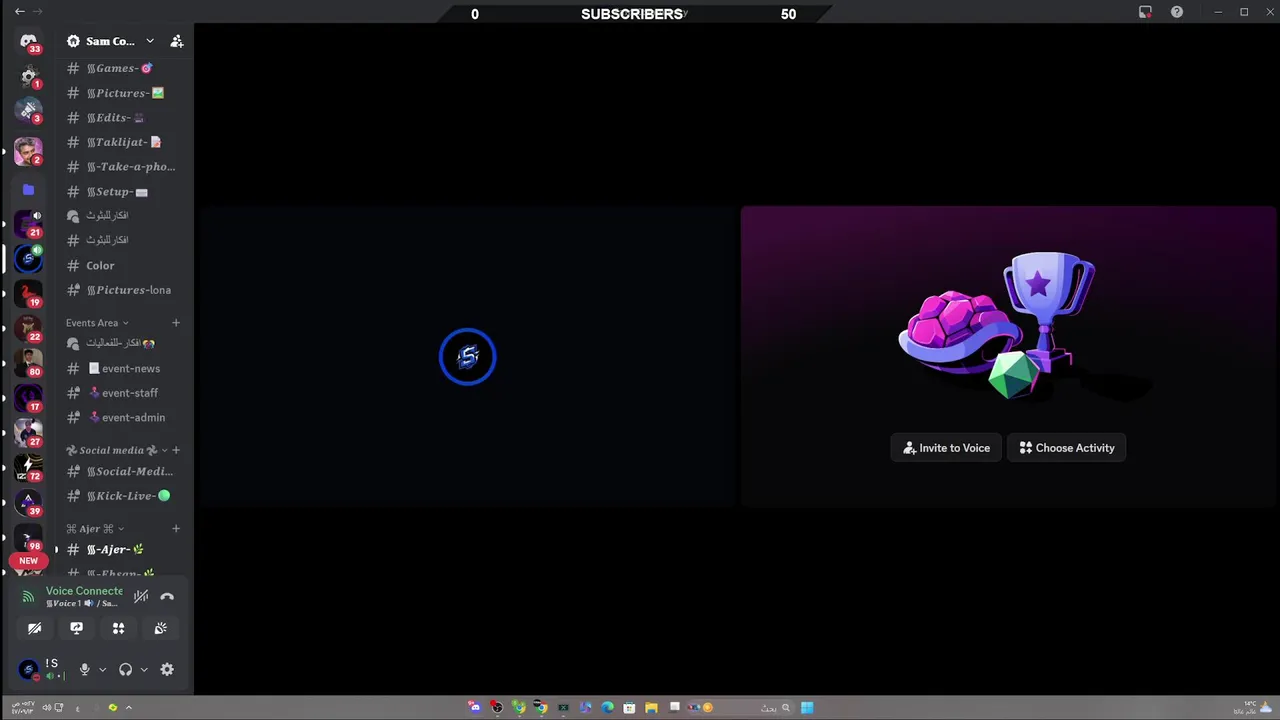This screenshot has height=720, width=1280.
Task: Open the activities launcher icon in voice panel
Action: point(118,628)
